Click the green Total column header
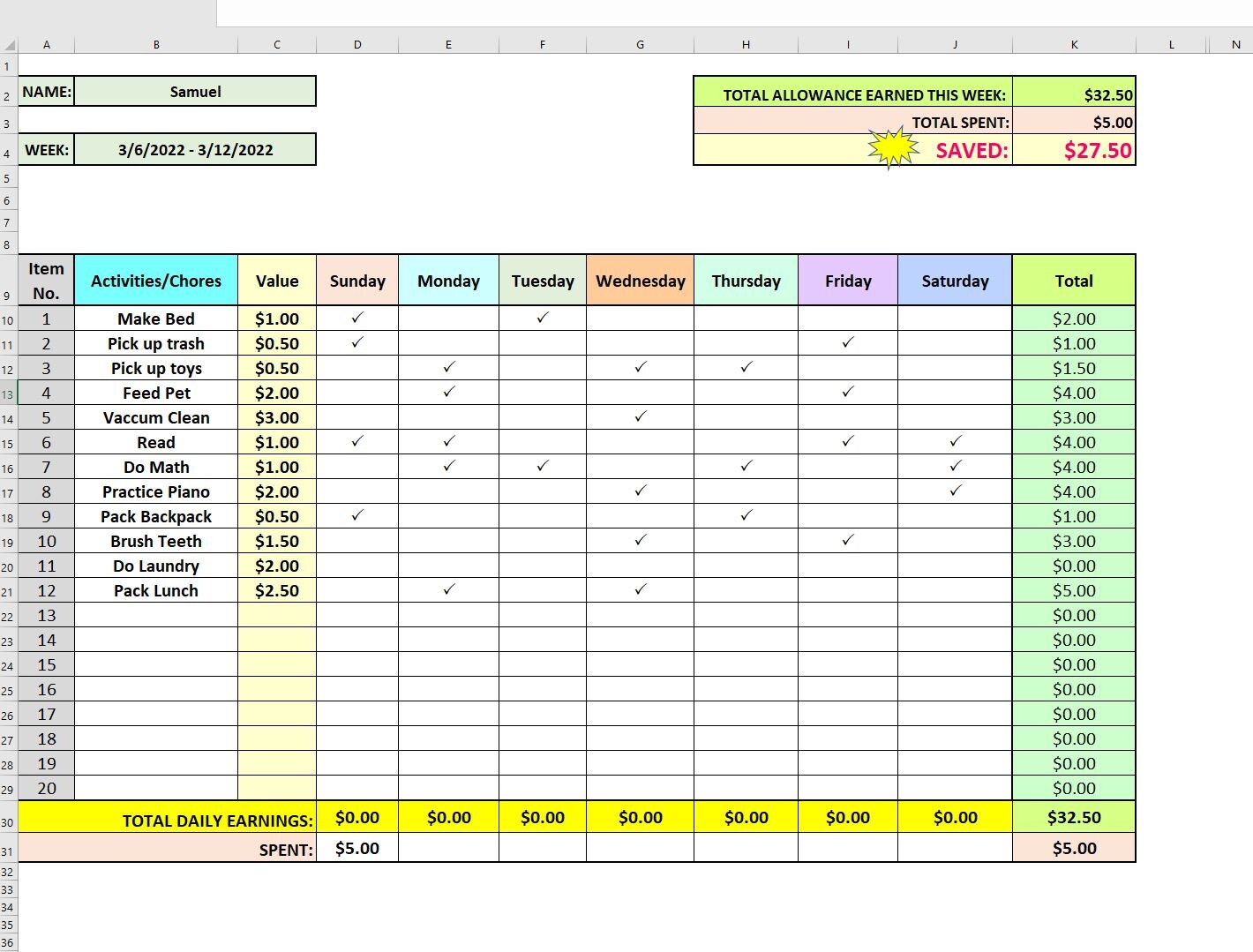Image resolution: width=1253 pixels, height=952 pixels. pos(1074,280)
